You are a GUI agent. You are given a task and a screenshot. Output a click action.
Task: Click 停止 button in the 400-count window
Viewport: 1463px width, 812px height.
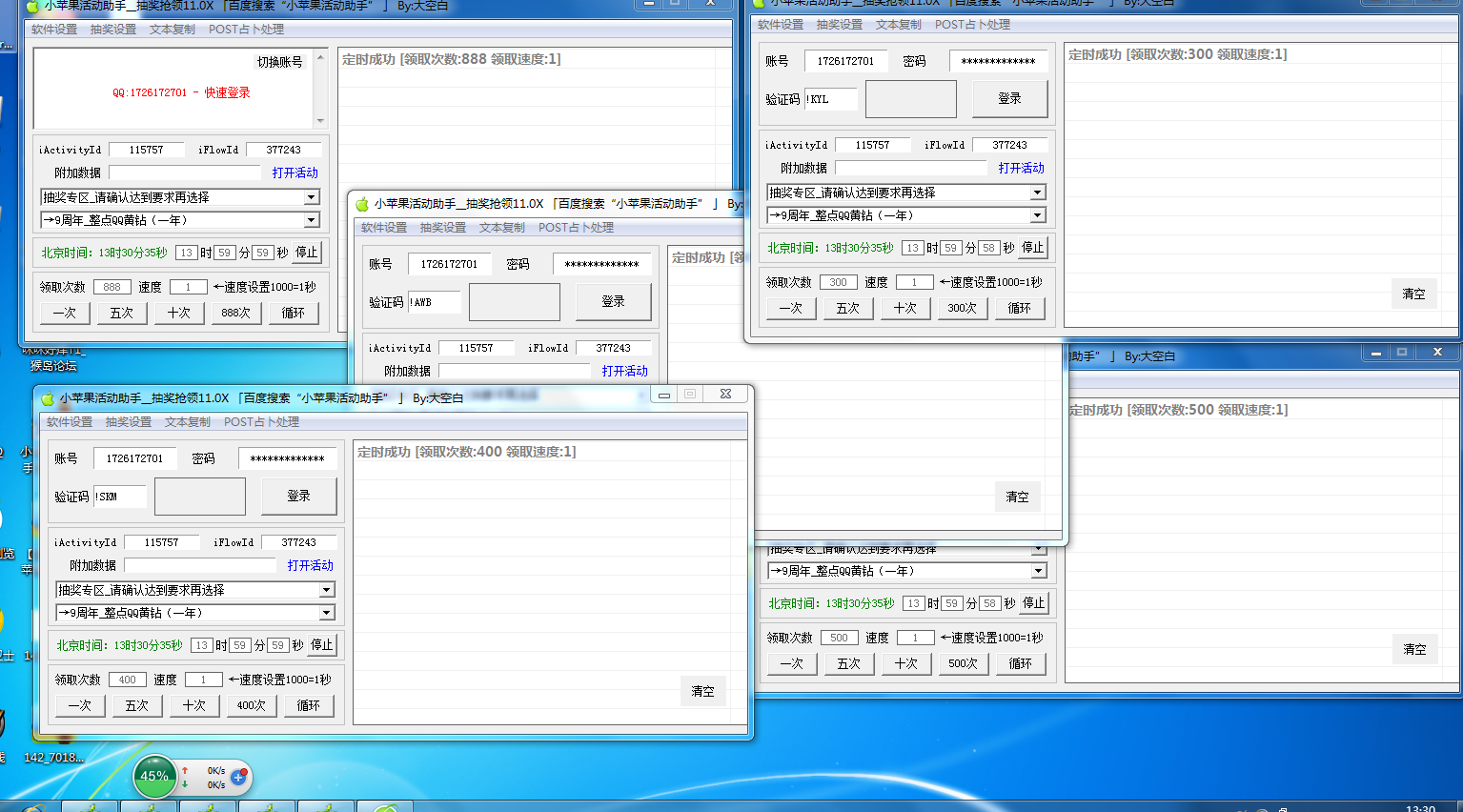(x=322, y=645)
